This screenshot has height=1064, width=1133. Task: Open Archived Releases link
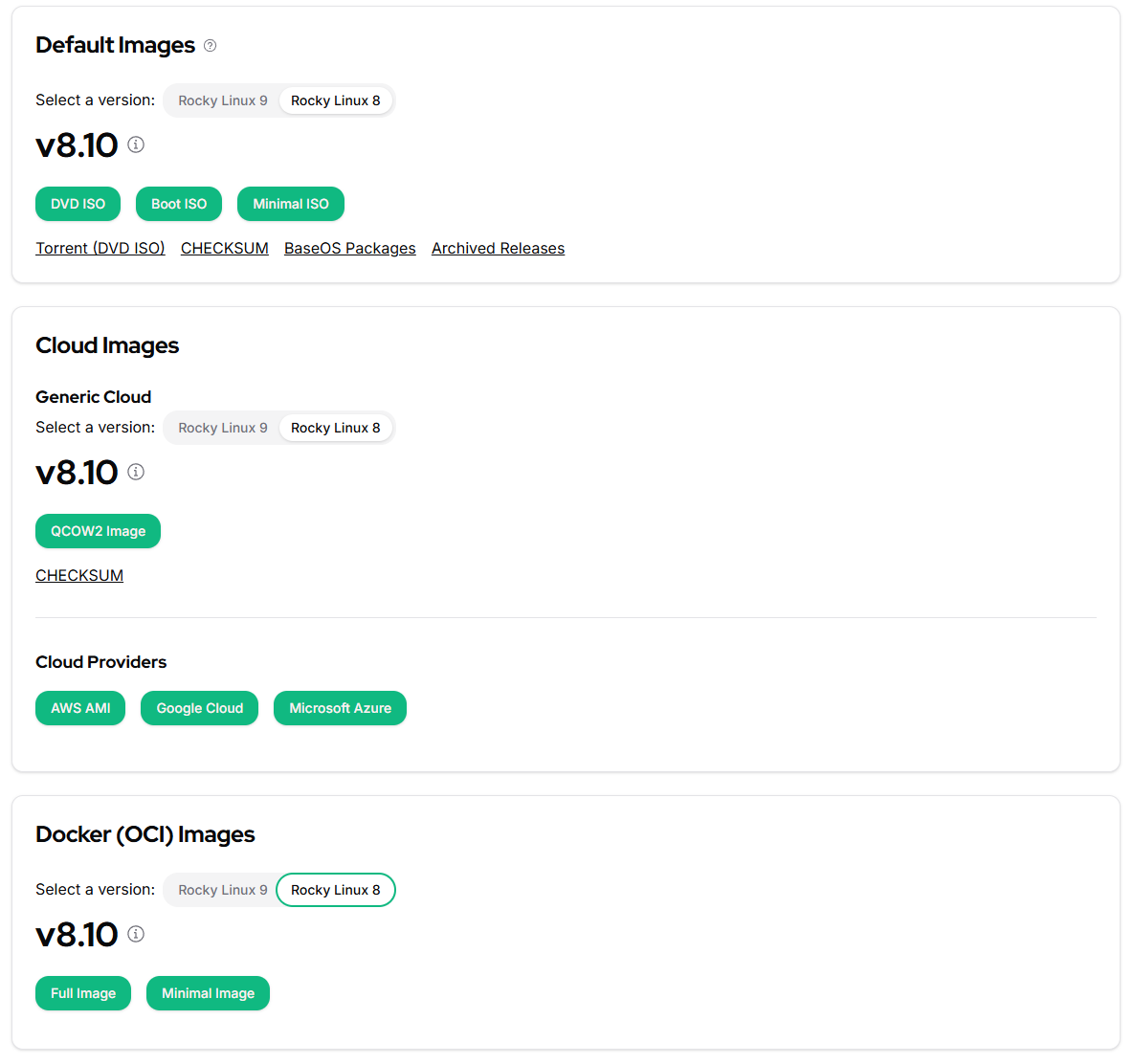pos(498,249)
